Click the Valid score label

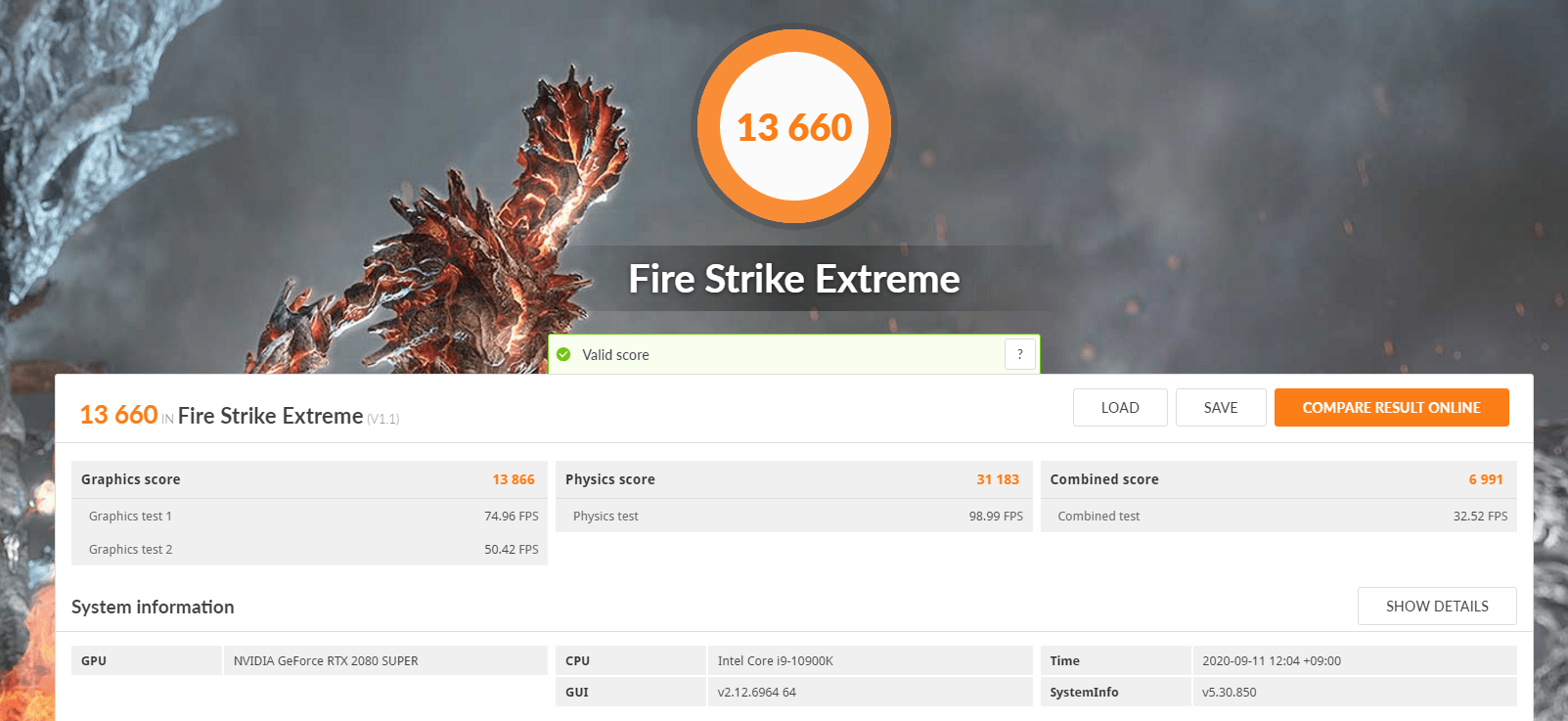(x=615, y=355)
